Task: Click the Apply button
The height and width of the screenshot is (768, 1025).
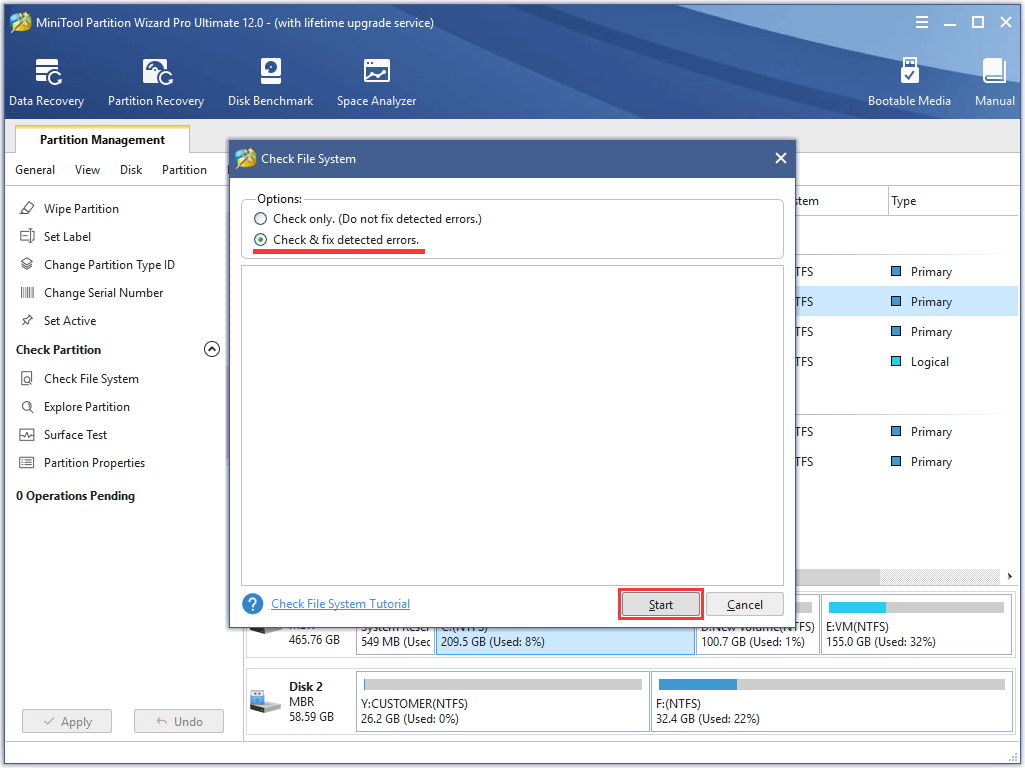Action: [67, 722]
